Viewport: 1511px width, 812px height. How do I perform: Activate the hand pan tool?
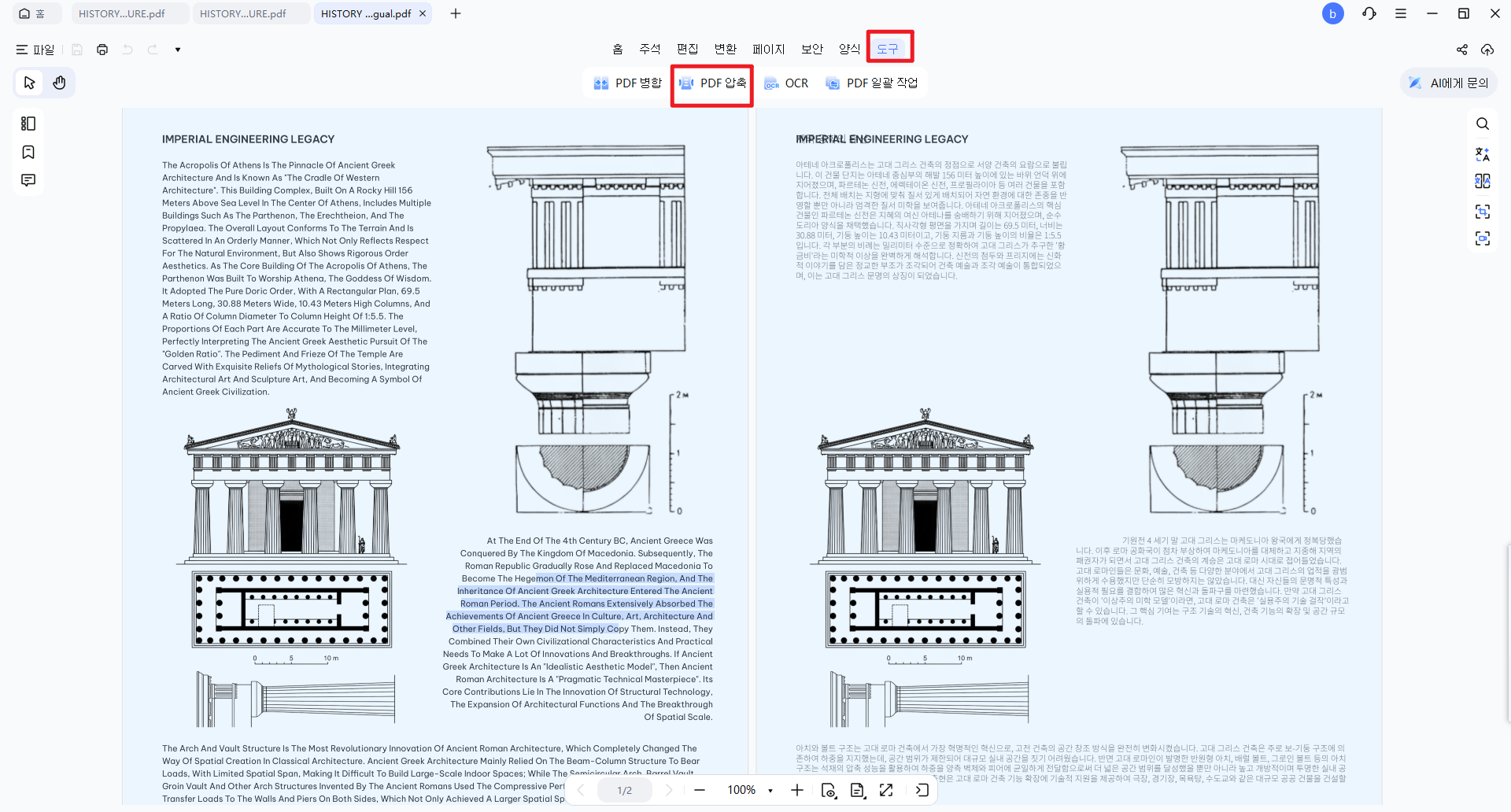pos(60,83)
